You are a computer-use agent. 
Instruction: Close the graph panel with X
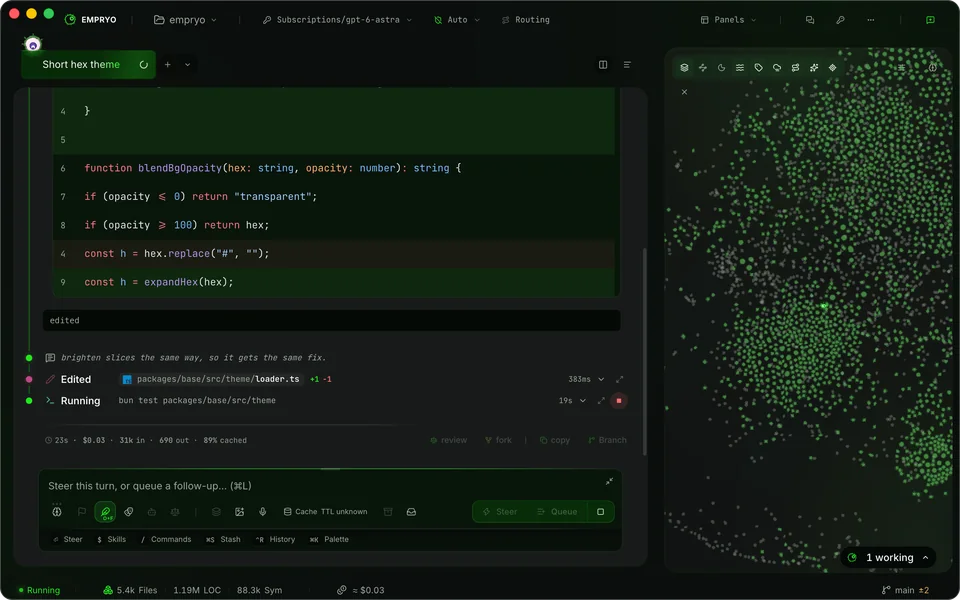[x=684, y=92]
